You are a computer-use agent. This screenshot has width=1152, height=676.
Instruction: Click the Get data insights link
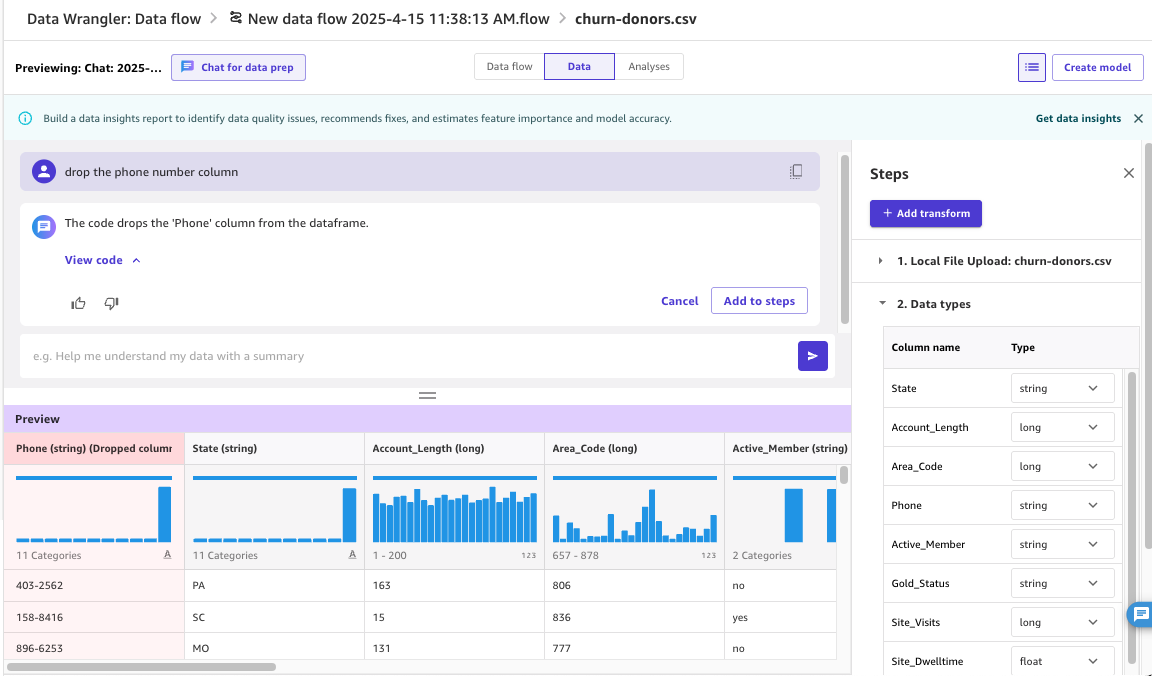click(x=1078, y=118)
